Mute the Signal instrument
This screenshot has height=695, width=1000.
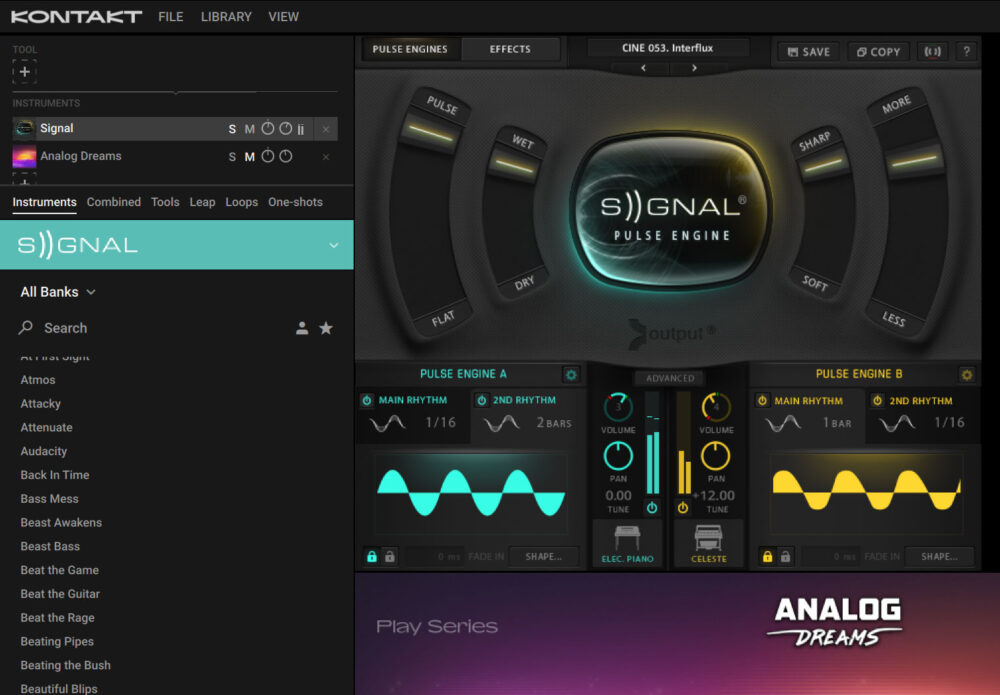[x=249, y=129]
